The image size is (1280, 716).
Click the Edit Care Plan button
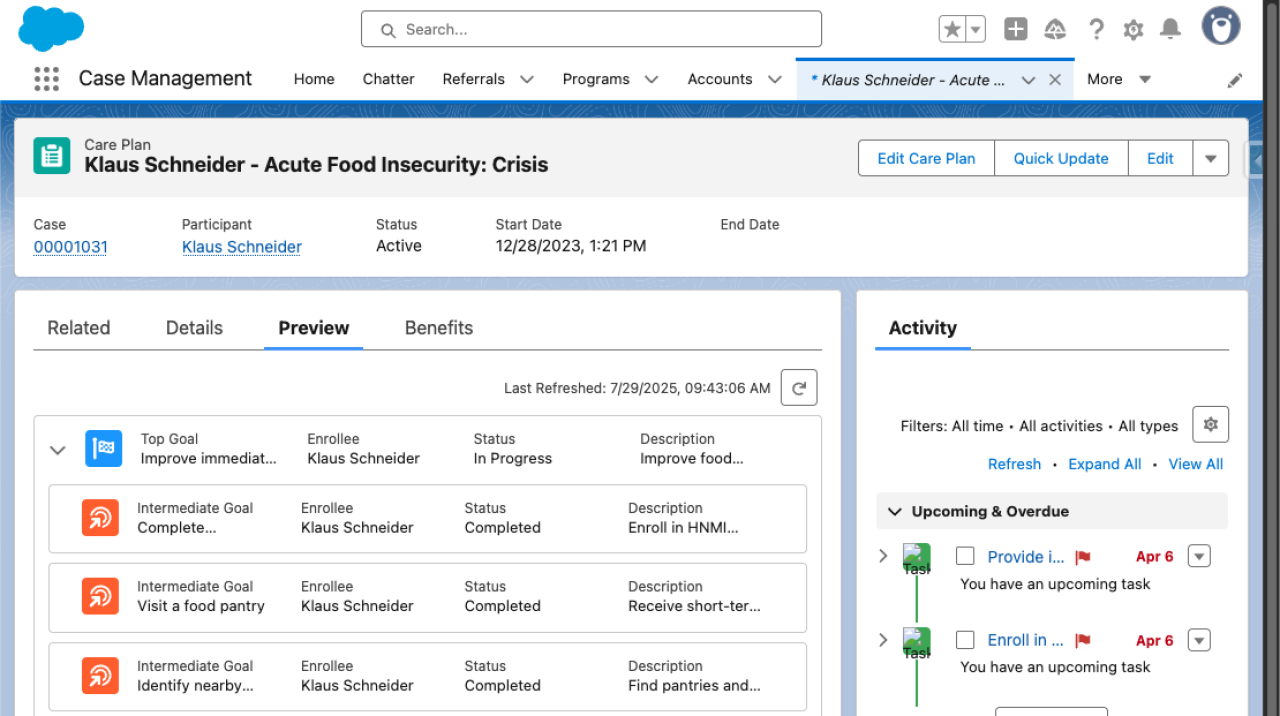(926, 158)
